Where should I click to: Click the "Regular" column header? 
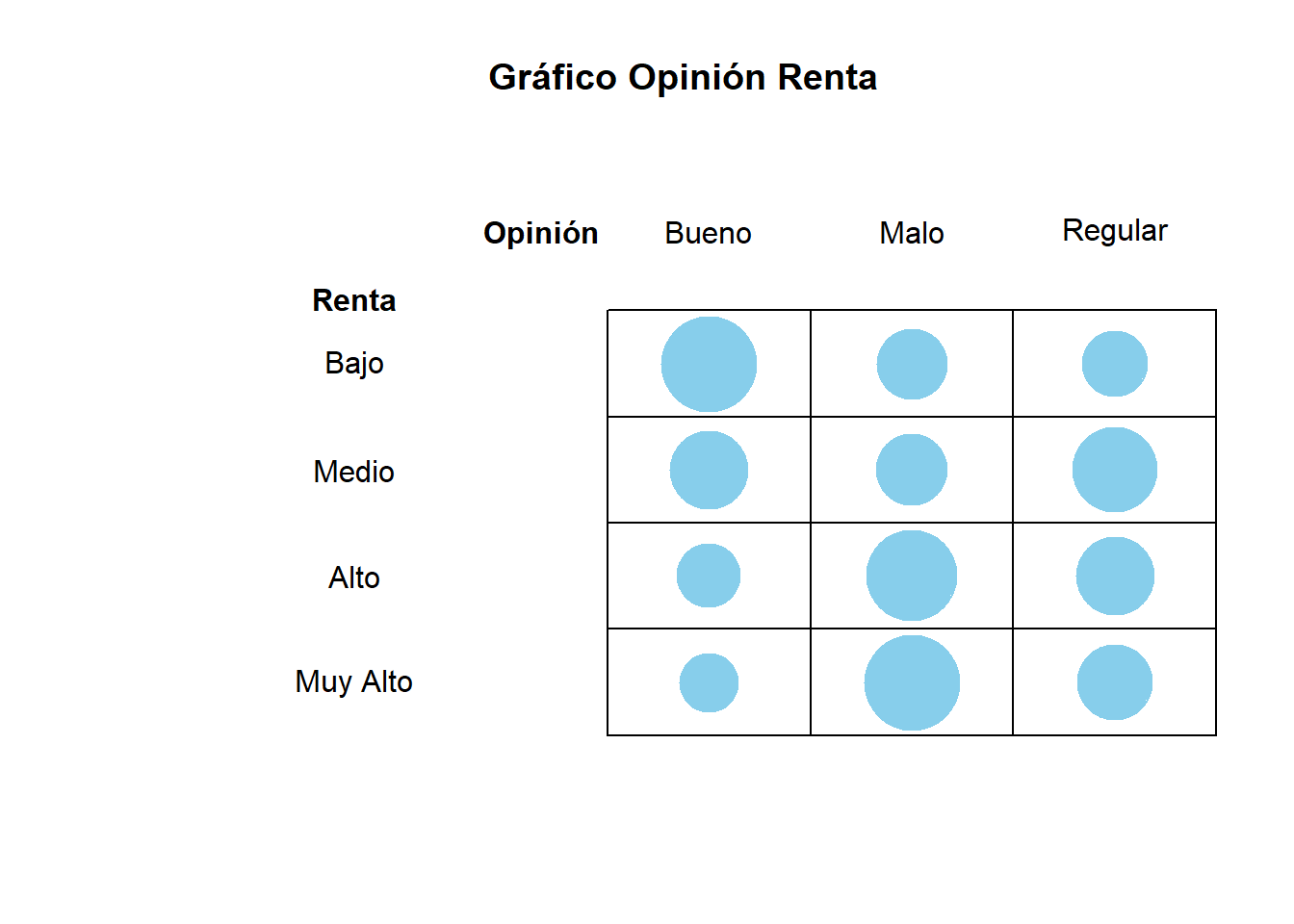tap(1114, 231)
